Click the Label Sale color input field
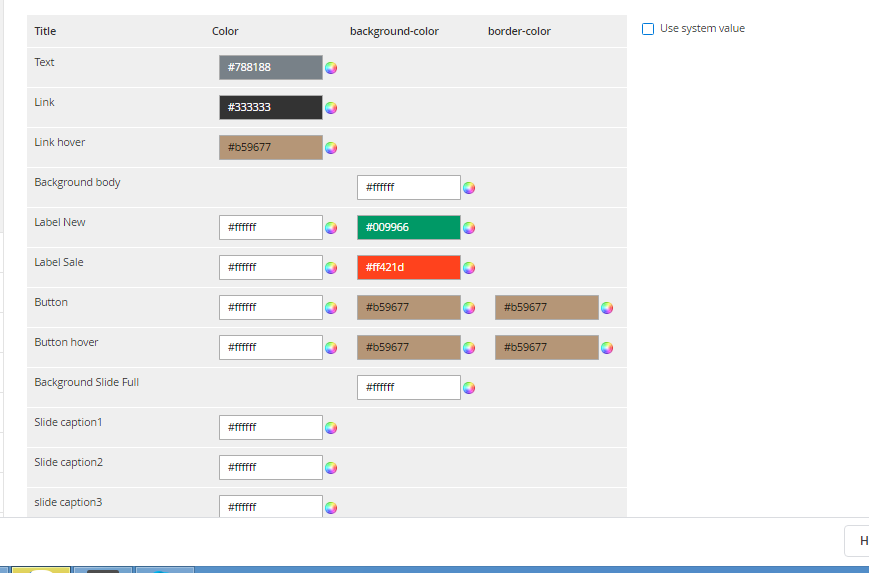 click(x=271, y=267)
